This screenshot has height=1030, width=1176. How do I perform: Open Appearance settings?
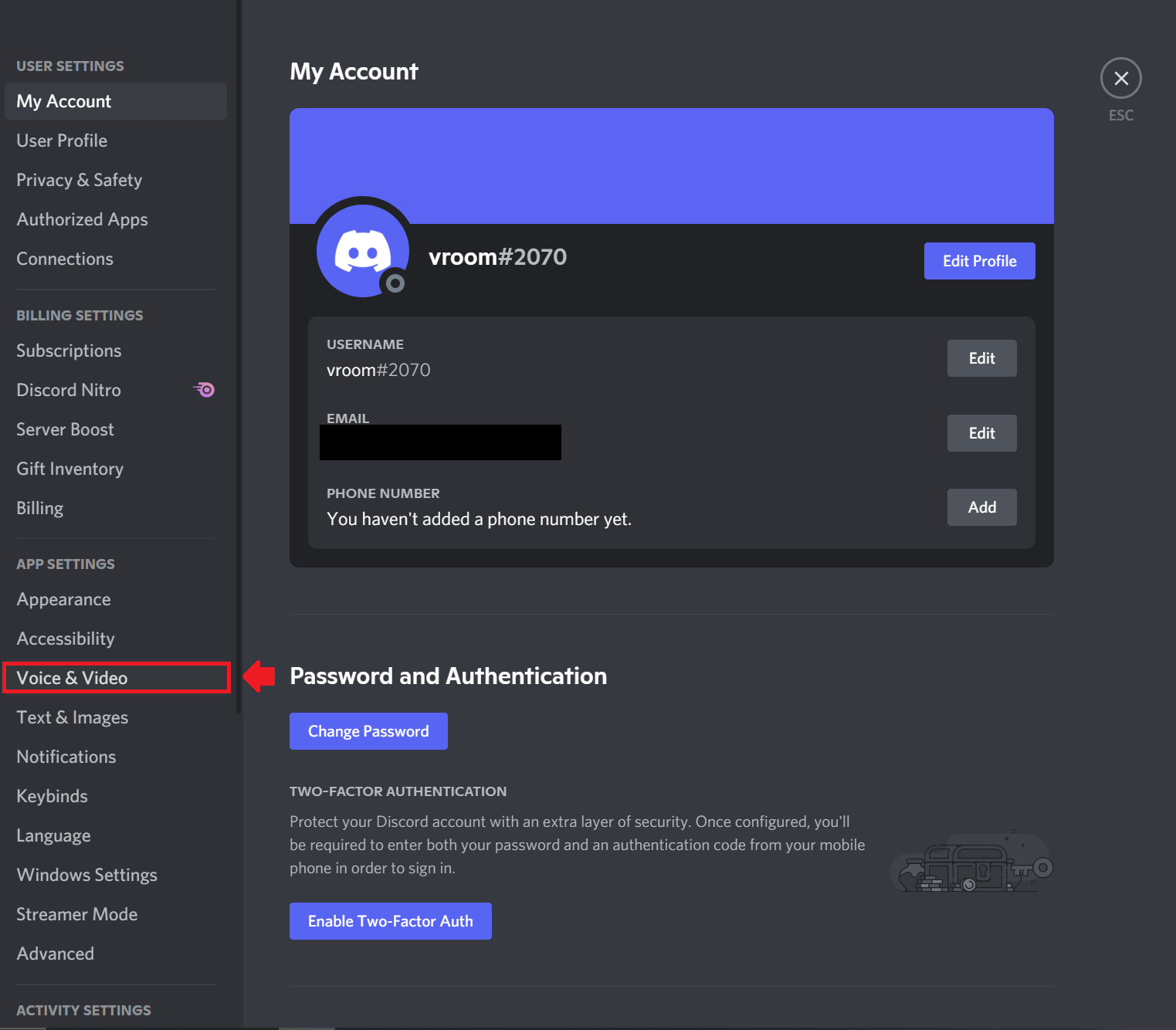coord(116,599)
